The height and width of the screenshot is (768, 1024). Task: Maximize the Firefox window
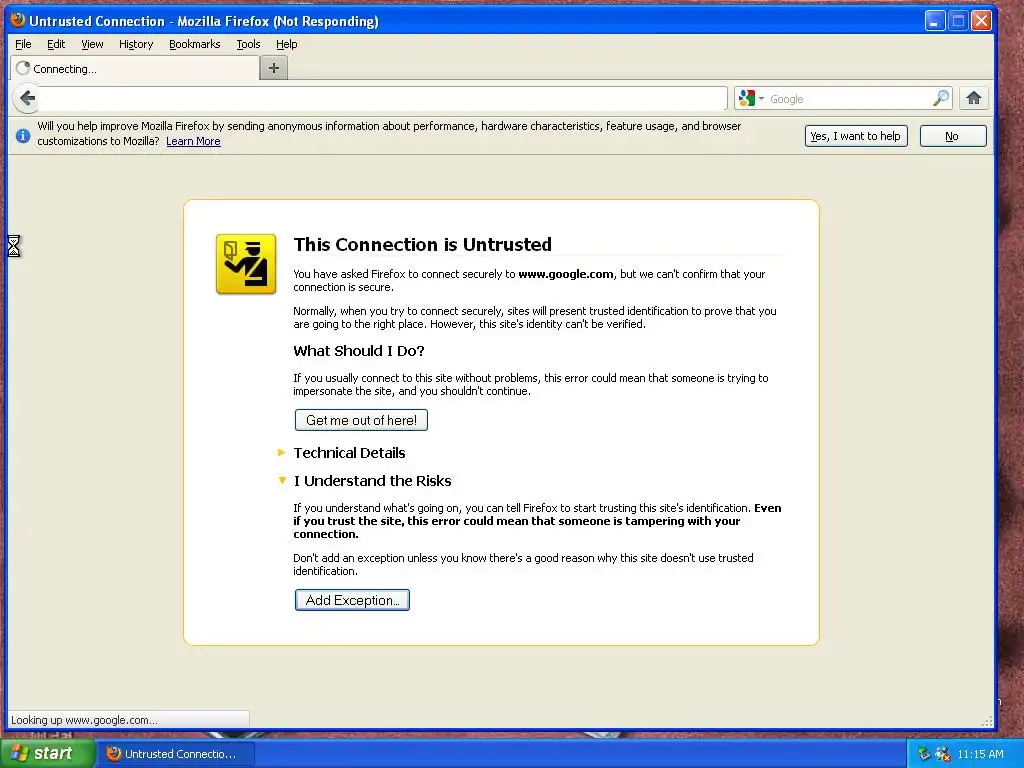point(958,21)
